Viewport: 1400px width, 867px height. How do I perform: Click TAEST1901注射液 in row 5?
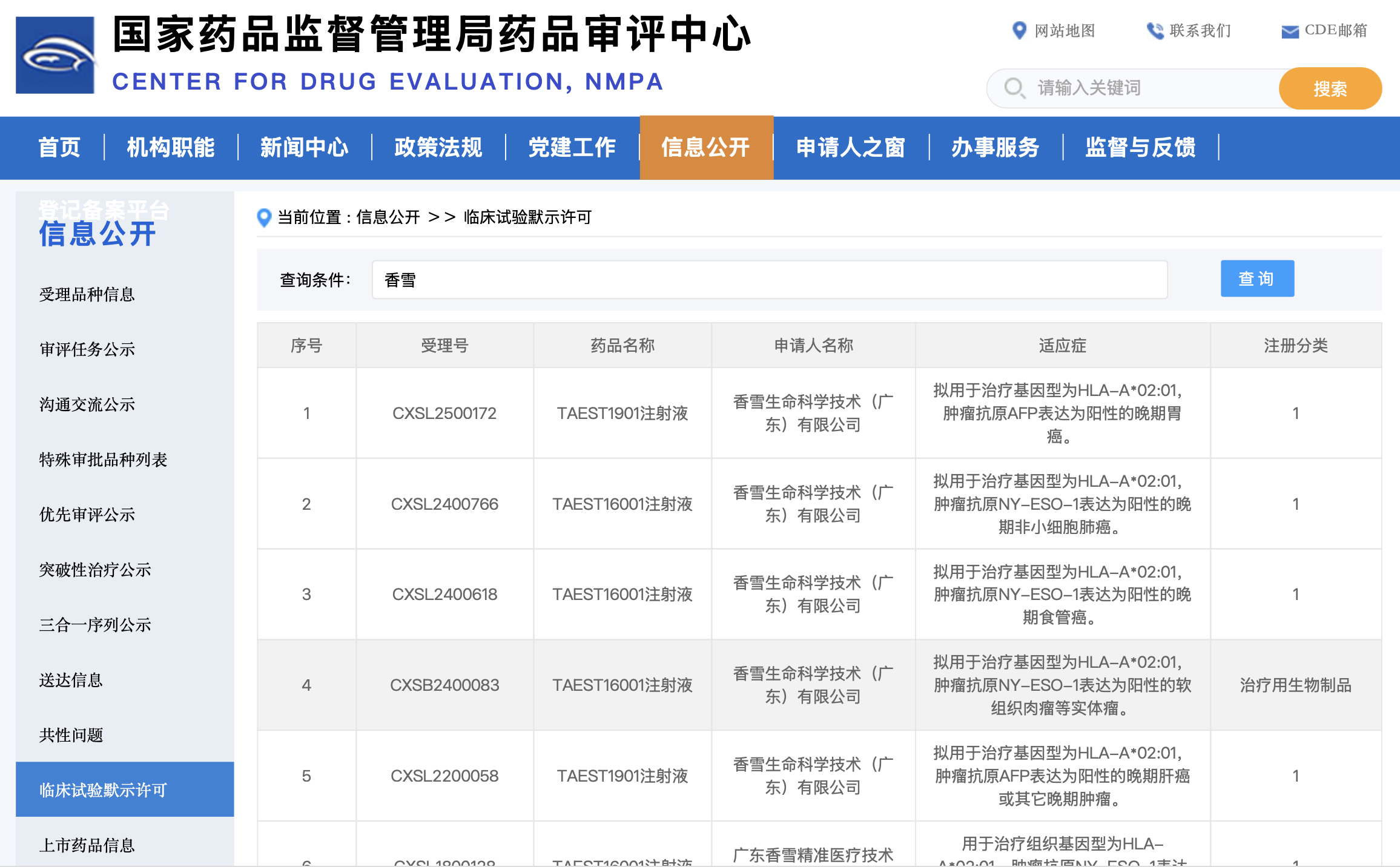[622, 776]
